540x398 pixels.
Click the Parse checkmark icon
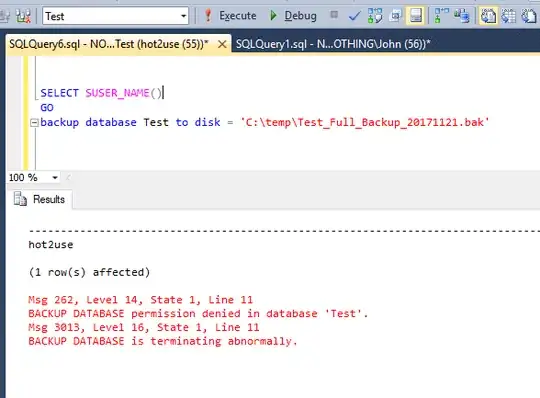point(354,16)
